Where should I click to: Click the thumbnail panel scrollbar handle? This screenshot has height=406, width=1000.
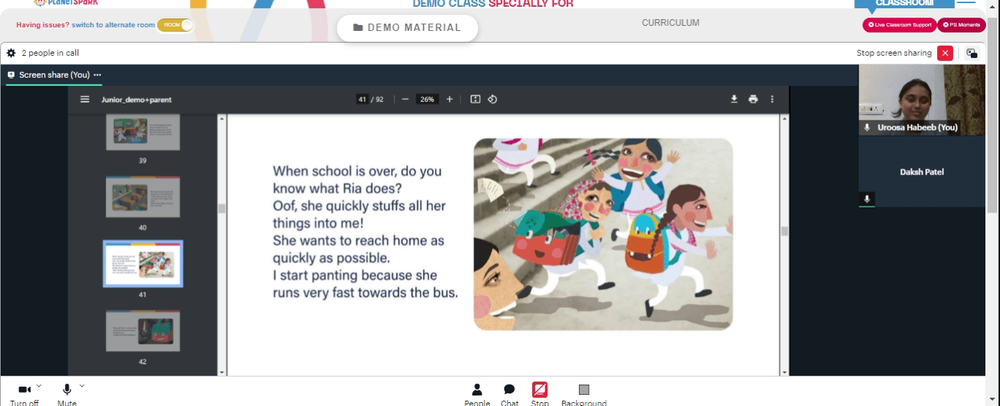[x=222, y=208]
